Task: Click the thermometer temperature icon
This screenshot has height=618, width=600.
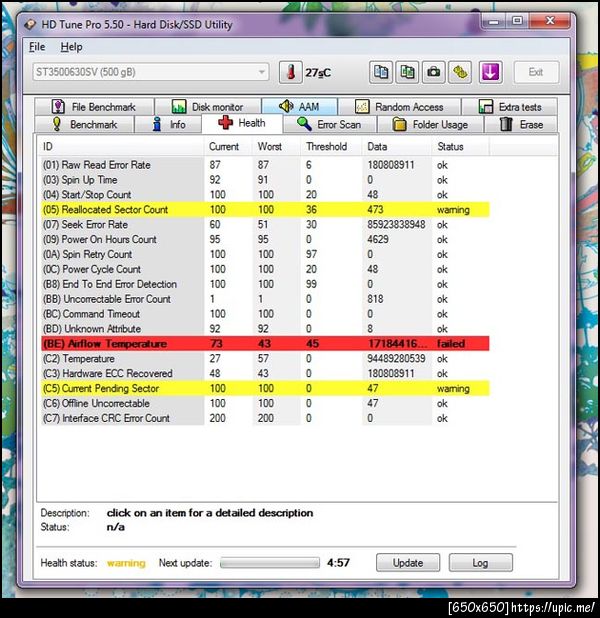Action: [x=291, y=72]
